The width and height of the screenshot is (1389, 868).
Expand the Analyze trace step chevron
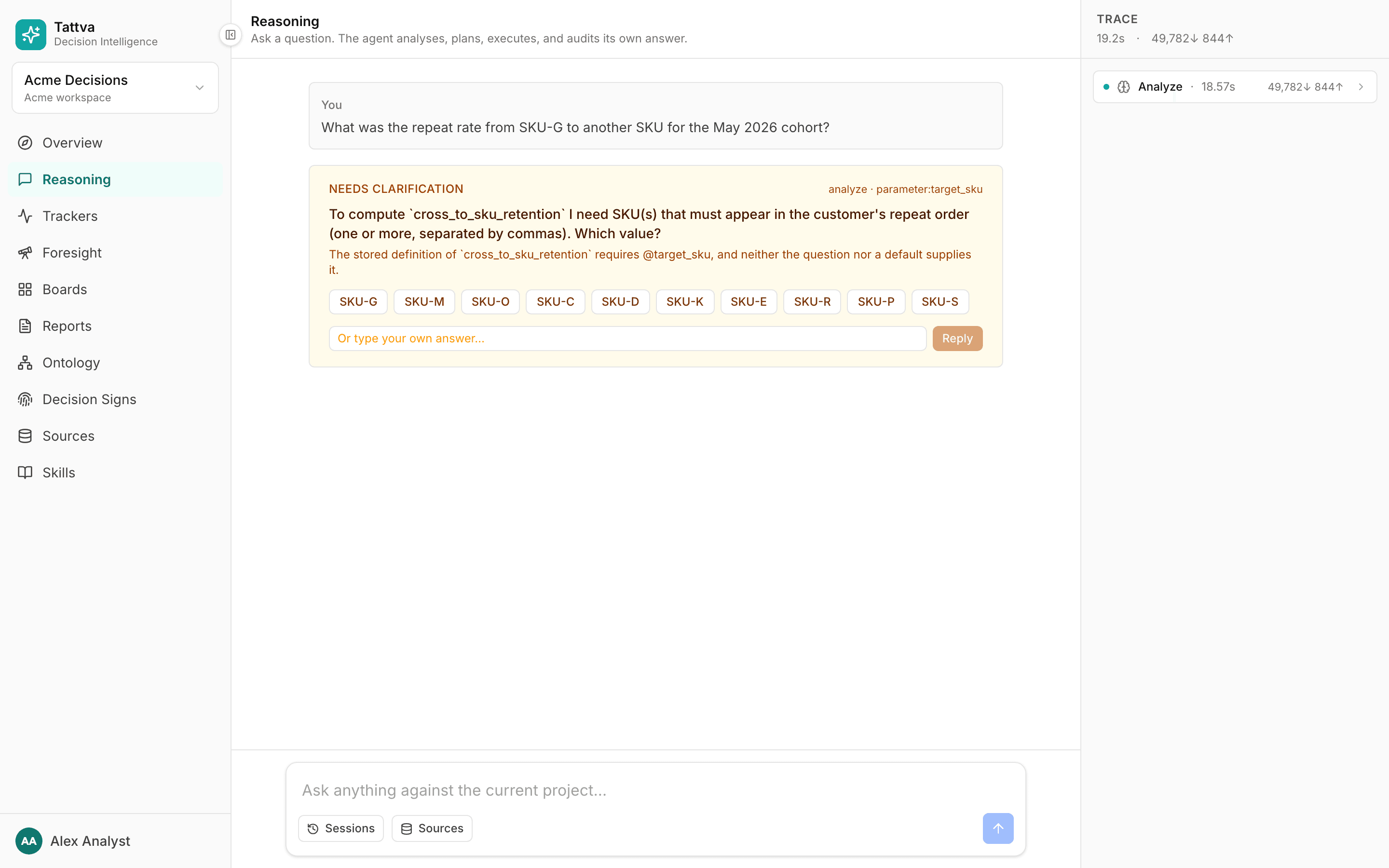[1361, 87]
